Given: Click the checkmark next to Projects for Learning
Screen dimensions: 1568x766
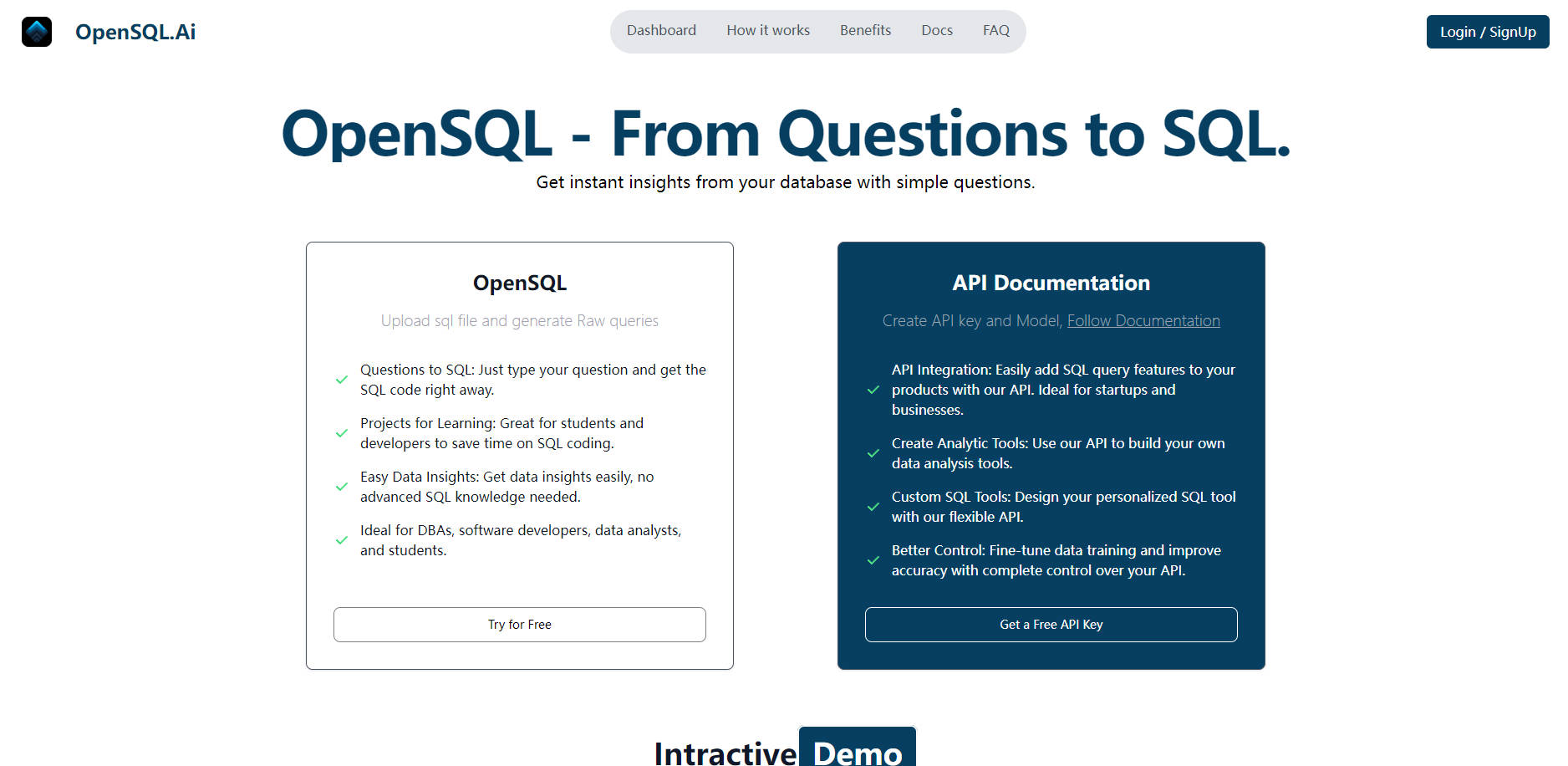Looking at the screenshot, I should coord(341,432).
